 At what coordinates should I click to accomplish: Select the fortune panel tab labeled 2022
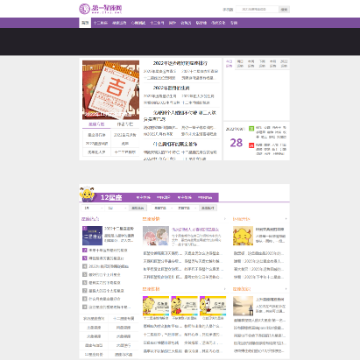[284, 64]
